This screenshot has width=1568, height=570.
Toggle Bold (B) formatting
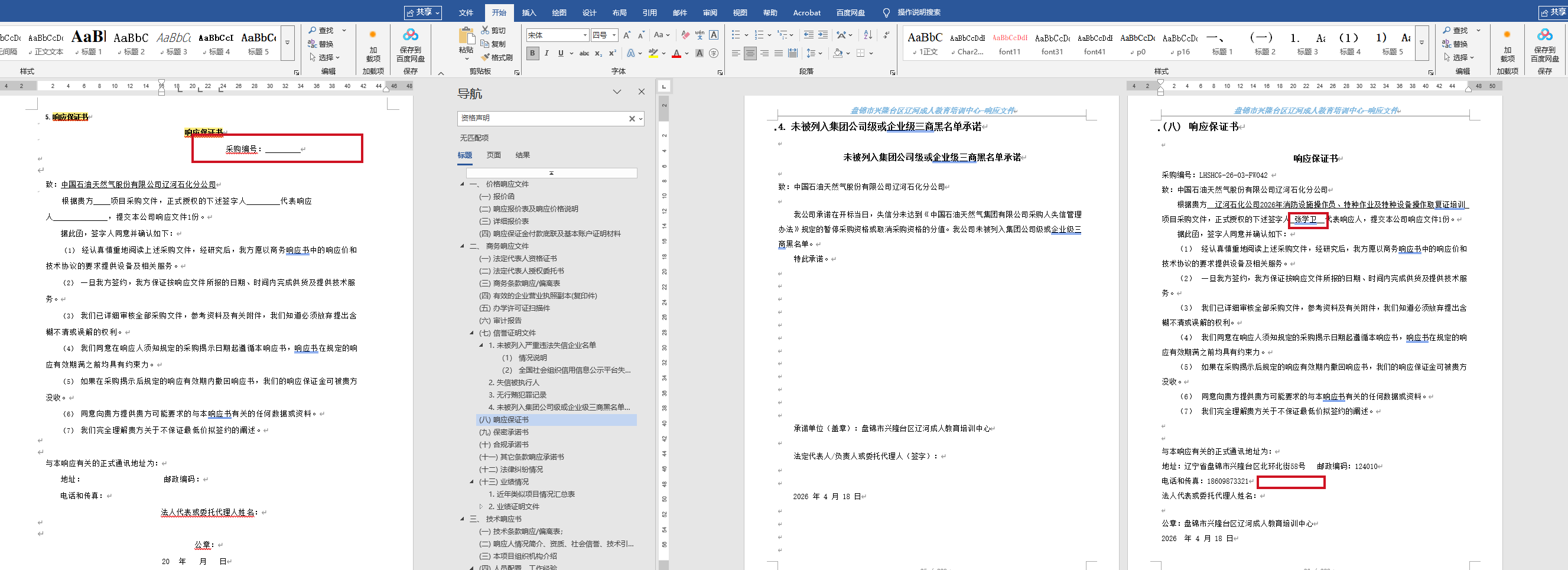(x=532, y=54)
